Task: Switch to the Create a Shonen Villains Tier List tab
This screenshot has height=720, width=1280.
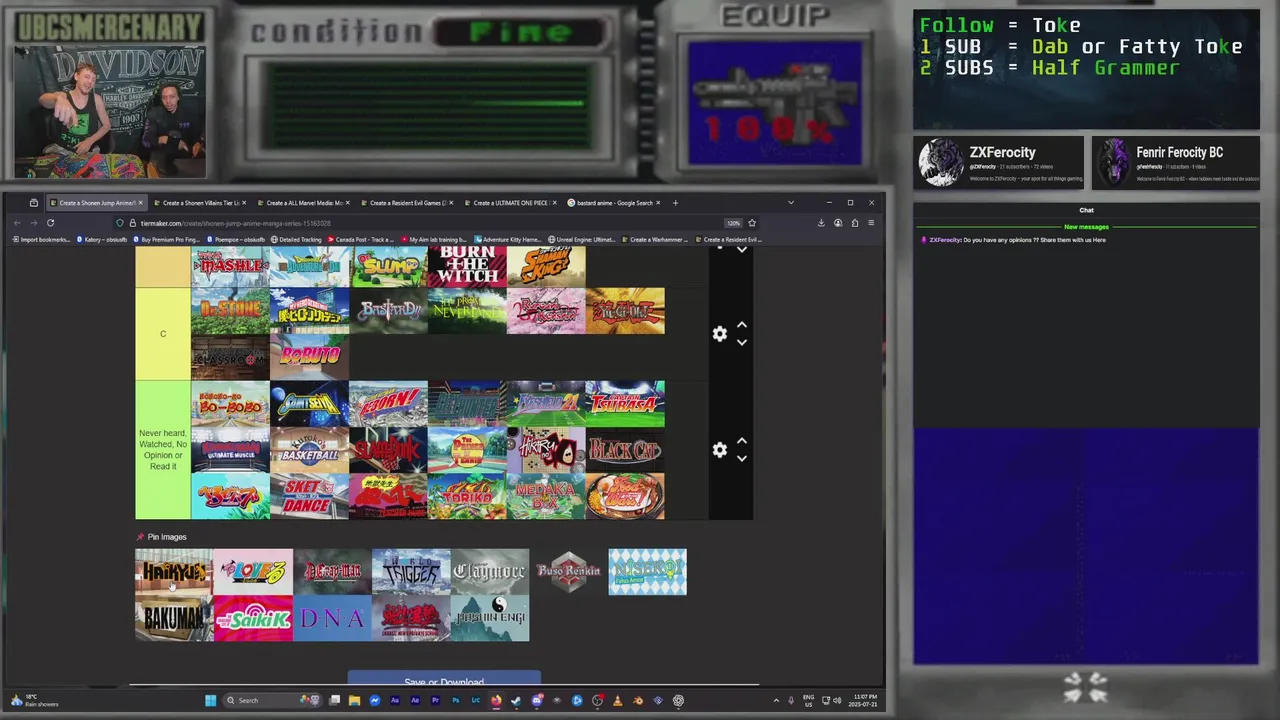Action: click(x=200, y=203)
